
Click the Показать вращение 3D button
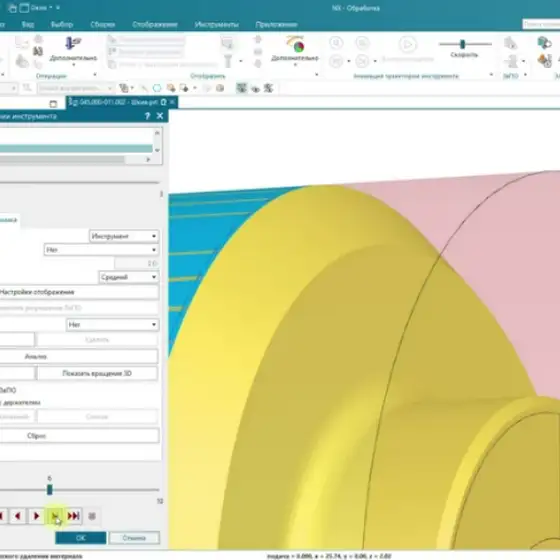click(x=97, y=373)
